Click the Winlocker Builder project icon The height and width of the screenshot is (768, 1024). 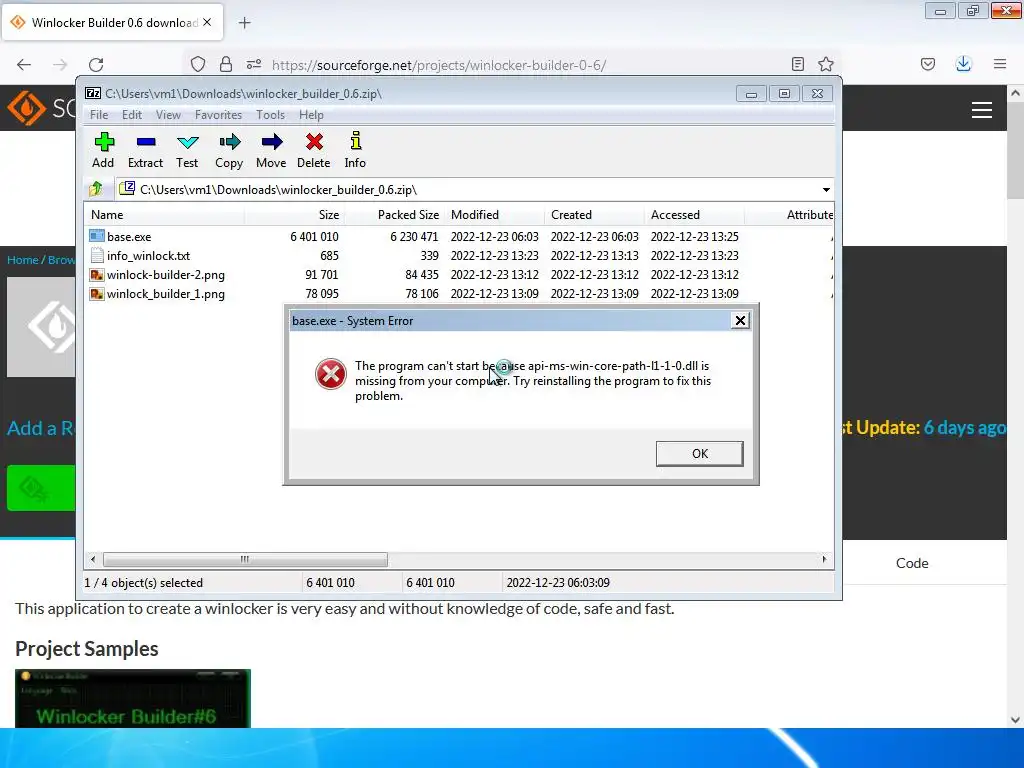(41, 327)
